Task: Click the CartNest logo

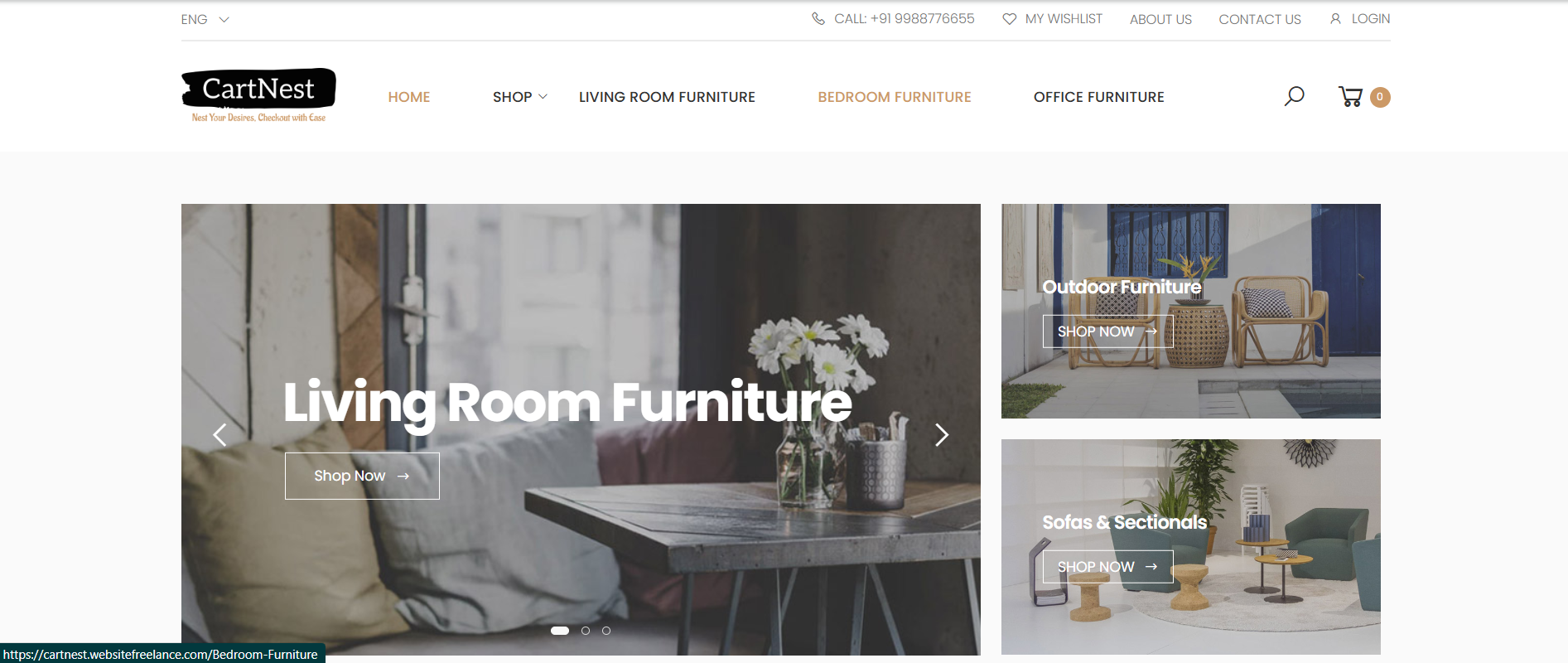Action: coord(258,95)
